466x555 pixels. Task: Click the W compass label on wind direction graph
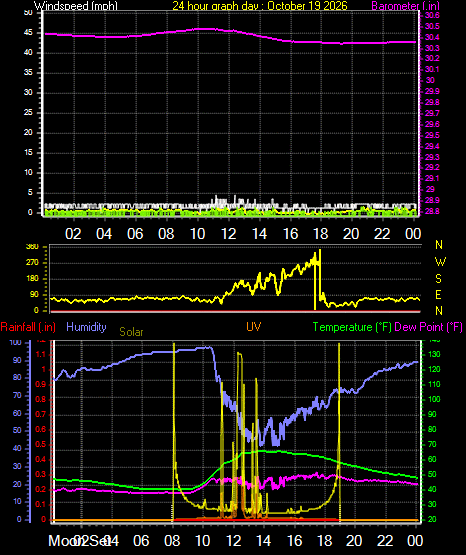(x=440, y=262)
